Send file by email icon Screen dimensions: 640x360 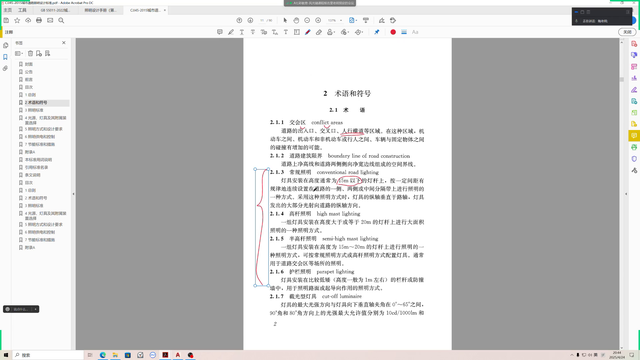coord(50,20)
